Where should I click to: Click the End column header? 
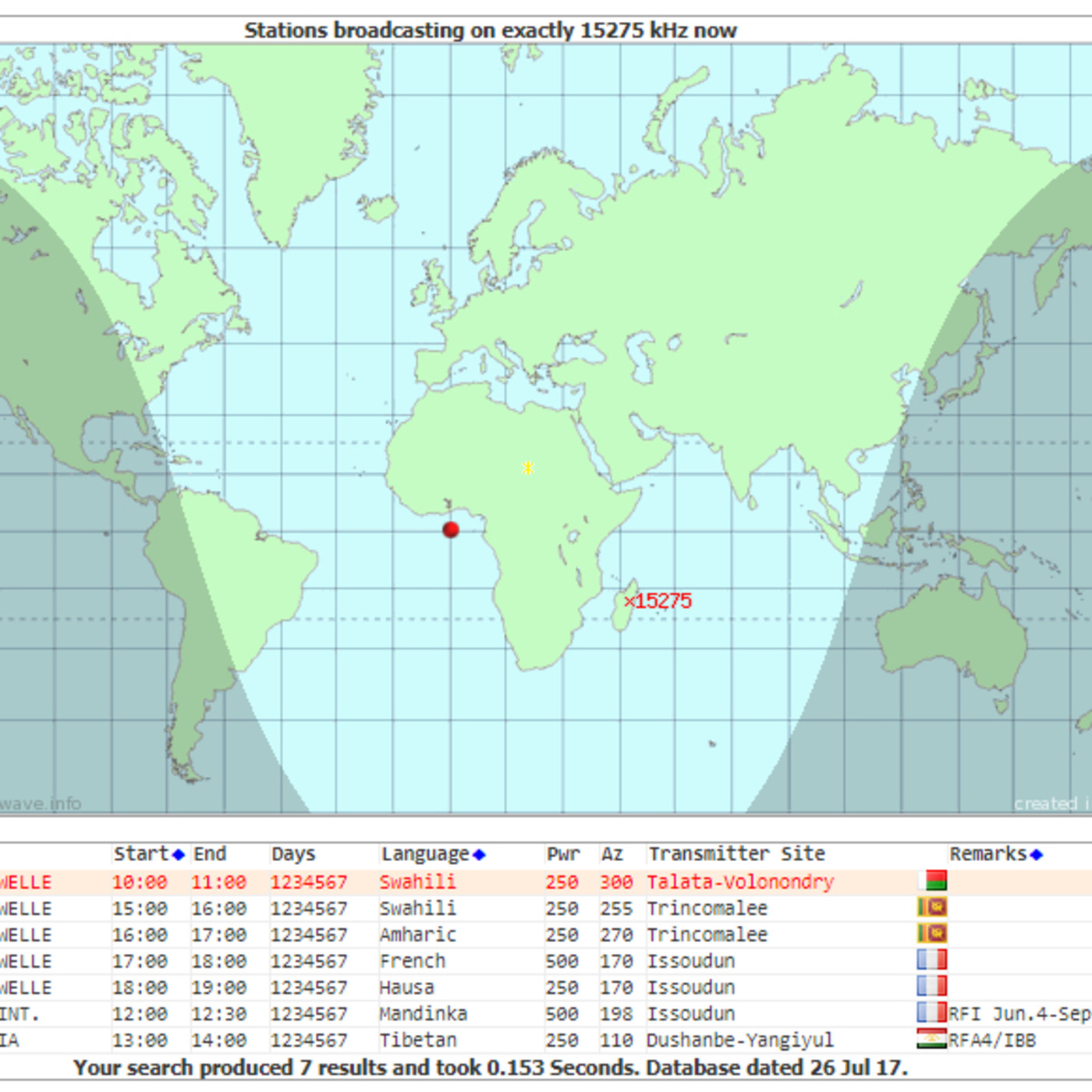(x=210, y=854)
